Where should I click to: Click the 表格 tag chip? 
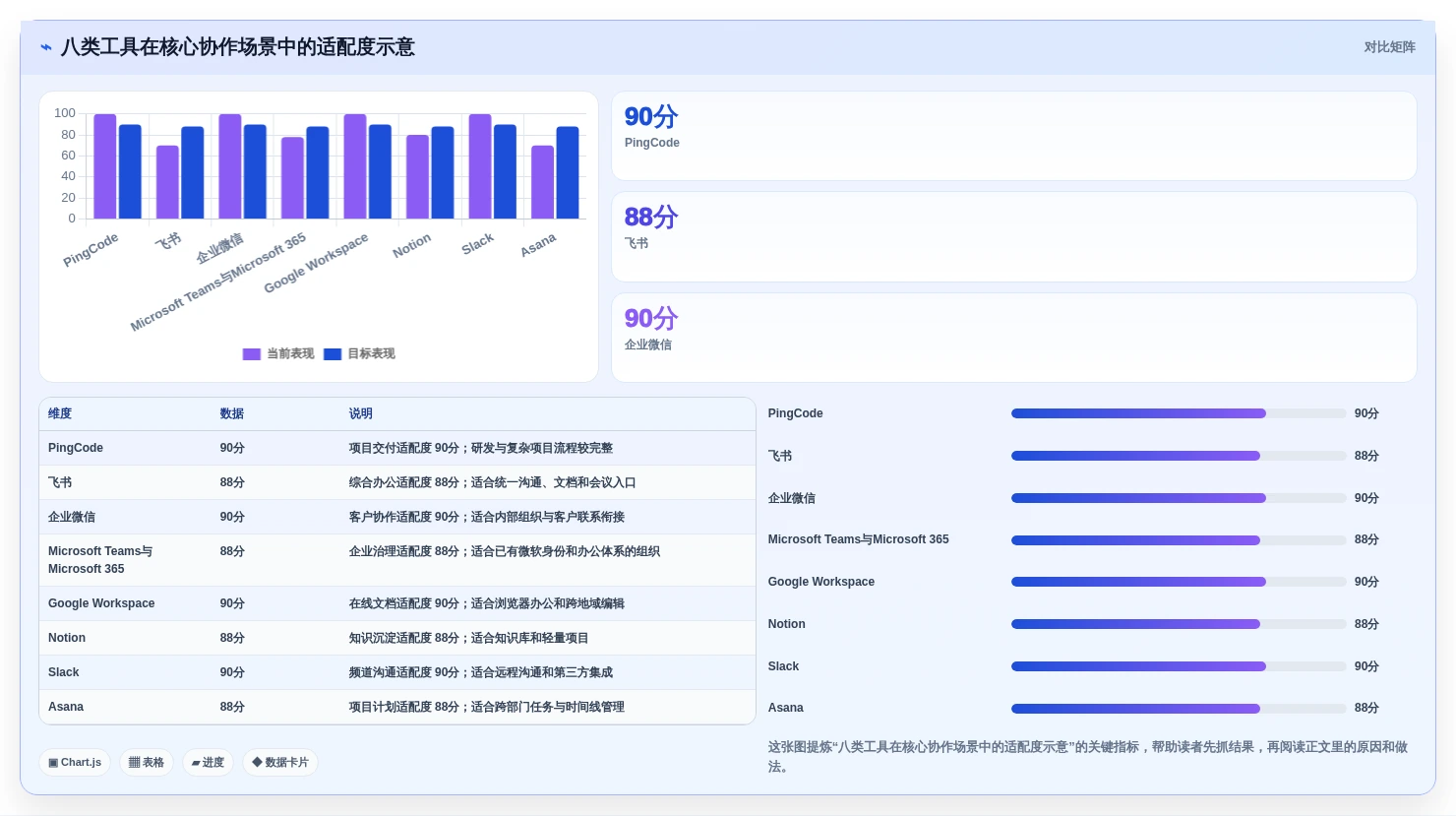click(x=147, y=763)
